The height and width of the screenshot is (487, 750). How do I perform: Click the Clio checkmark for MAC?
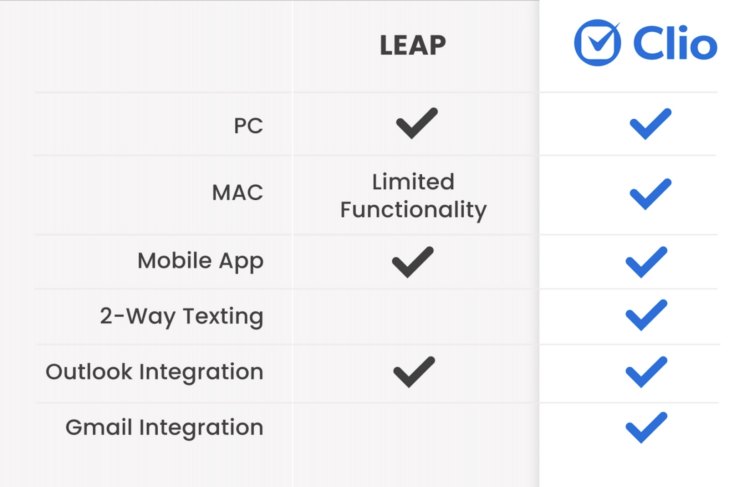[650, 193]
